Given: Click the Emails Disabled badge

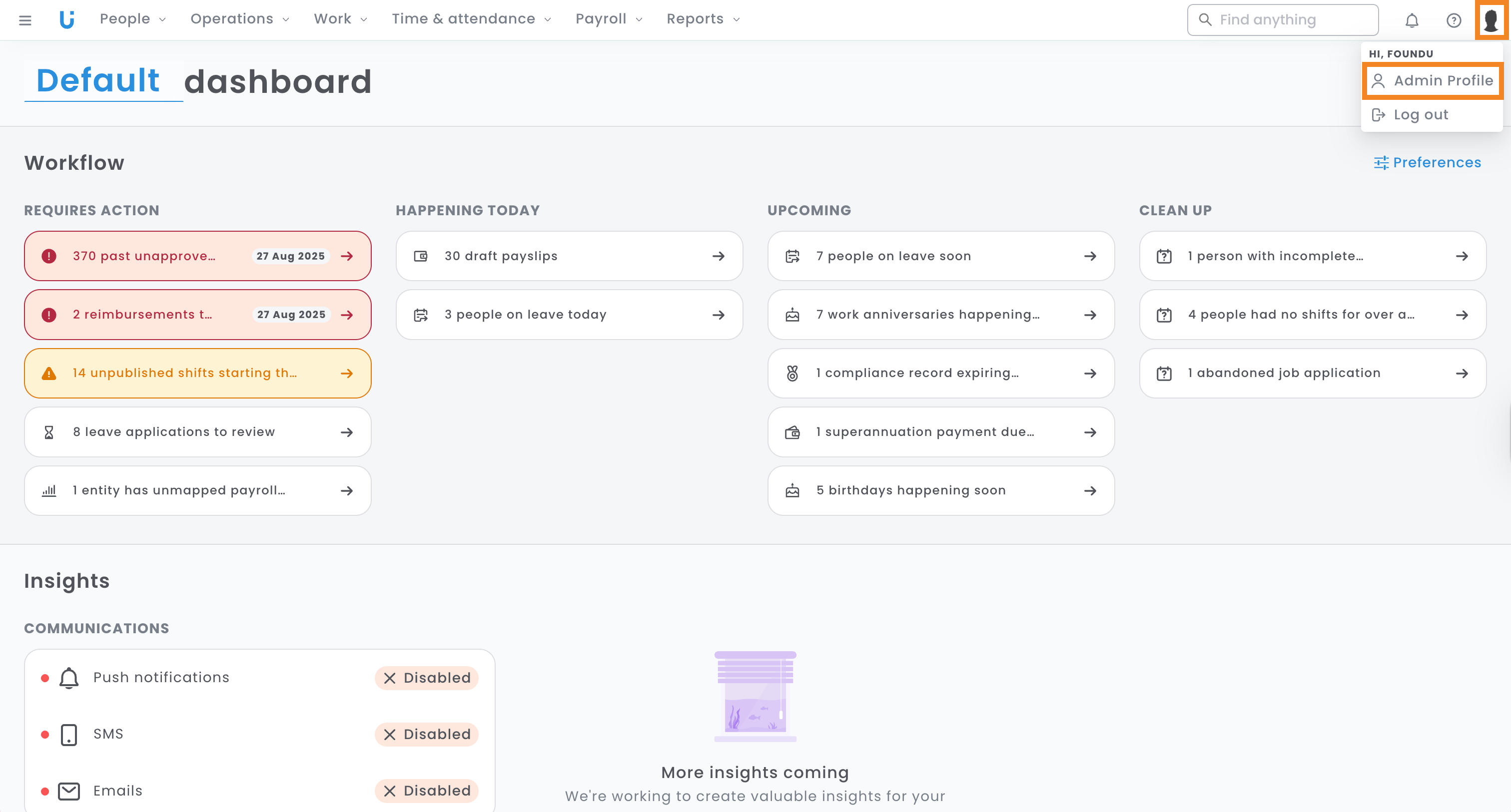Looking at the screenshot, I should 426,791.
